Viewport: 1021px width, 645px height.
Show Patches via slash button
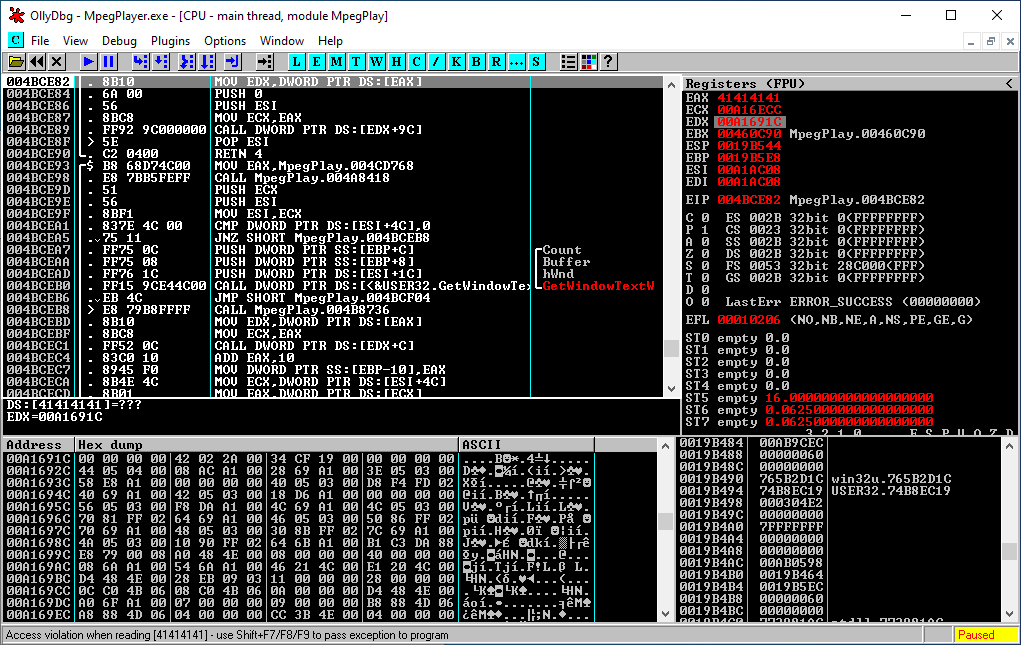(436, 62)
